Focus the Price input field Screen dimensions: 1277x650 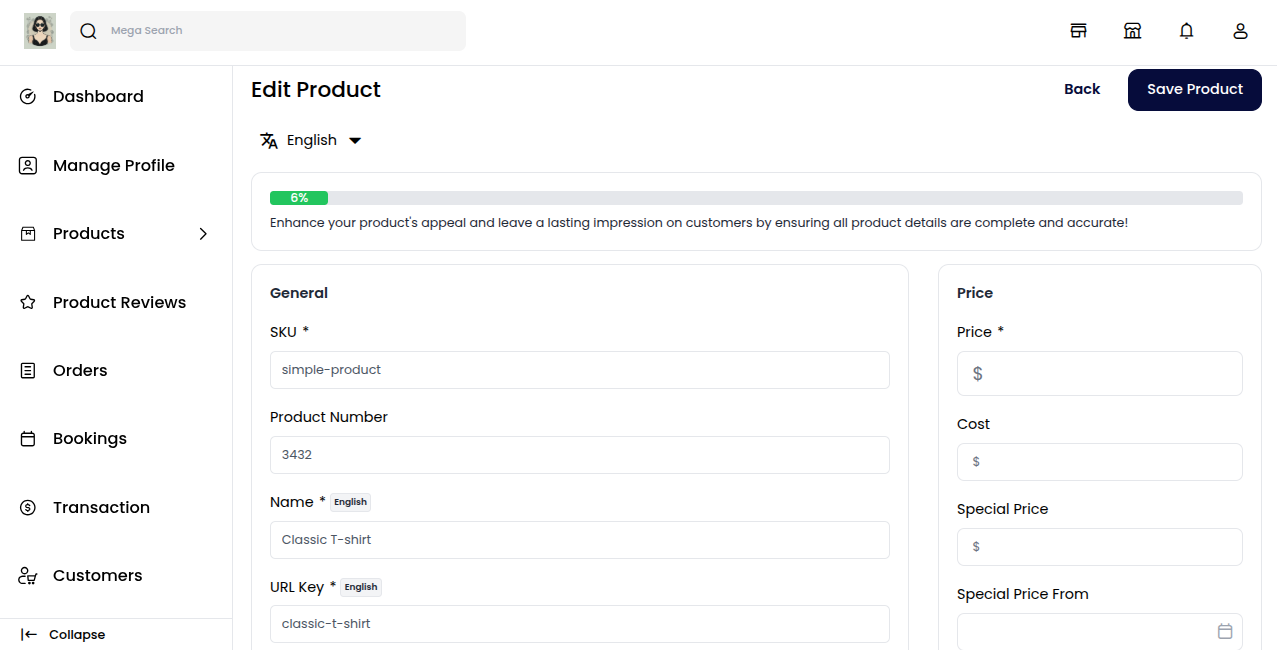tap(1110, 374)
